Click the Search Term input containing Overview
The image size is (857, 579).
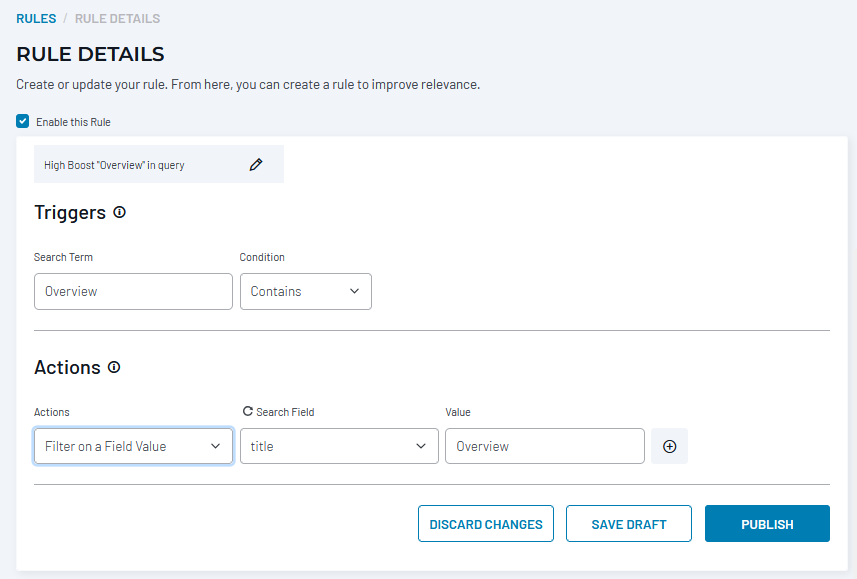click(x=133, y=291)
